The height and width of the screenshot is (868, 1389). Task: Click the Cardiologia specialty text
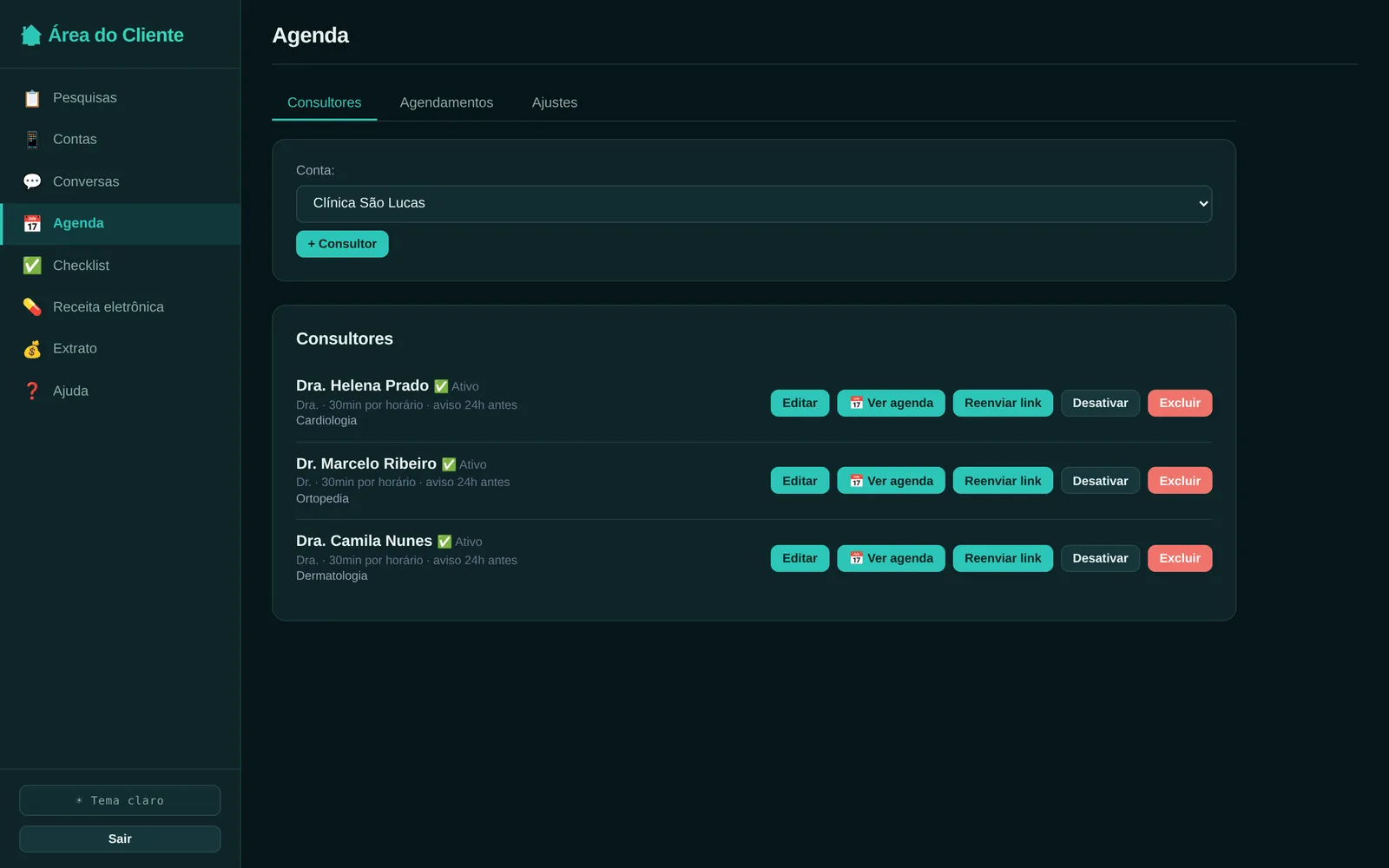[x=326, y=420]
